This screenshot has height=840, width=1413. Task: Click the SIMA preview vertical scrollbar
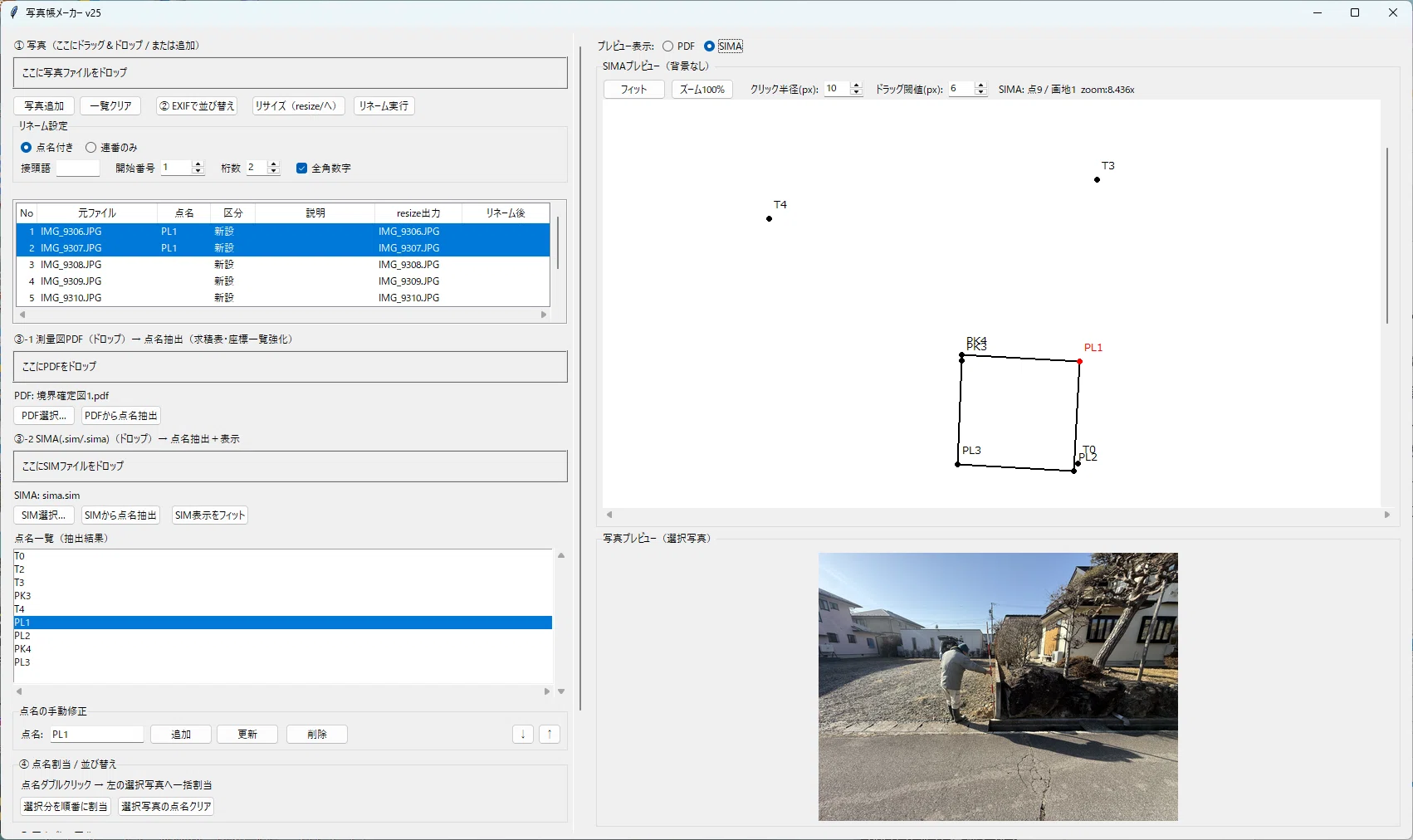click(x=1386, y=236)
